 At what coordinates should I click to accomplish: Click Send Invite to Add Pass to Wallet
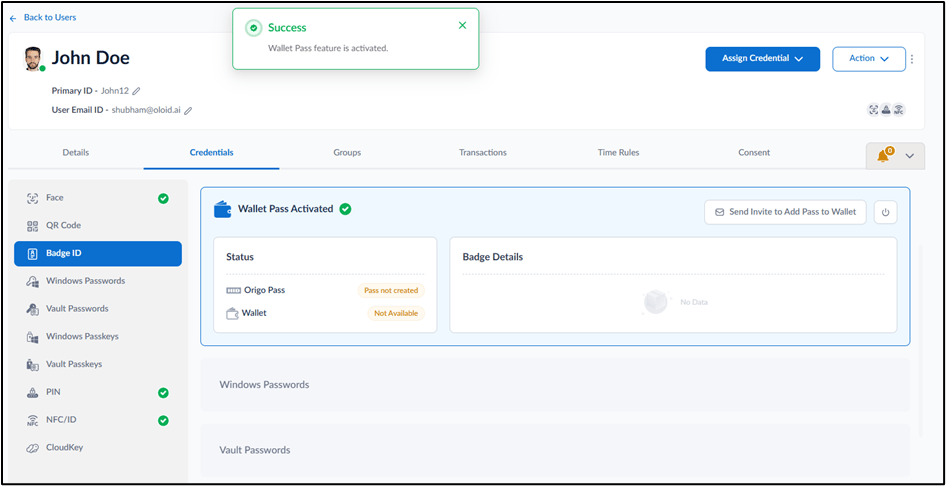pos(785,212)
